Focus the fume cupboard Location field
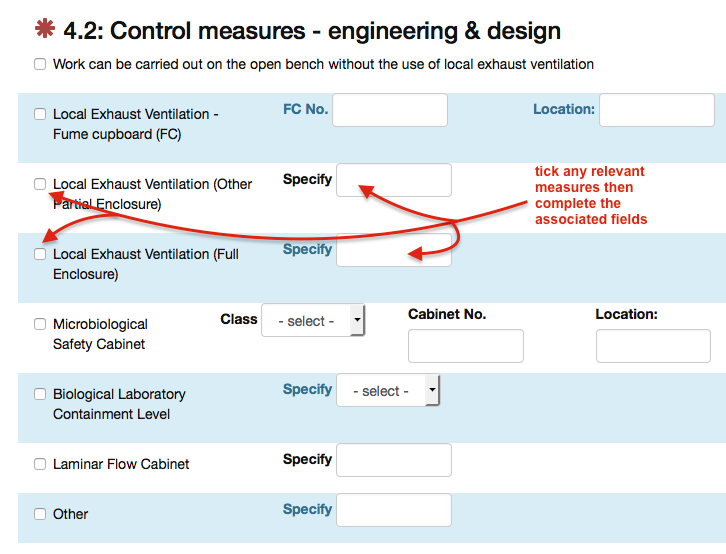Image resolution: width=726 pixels, height=554 pixels. (656, 110)
